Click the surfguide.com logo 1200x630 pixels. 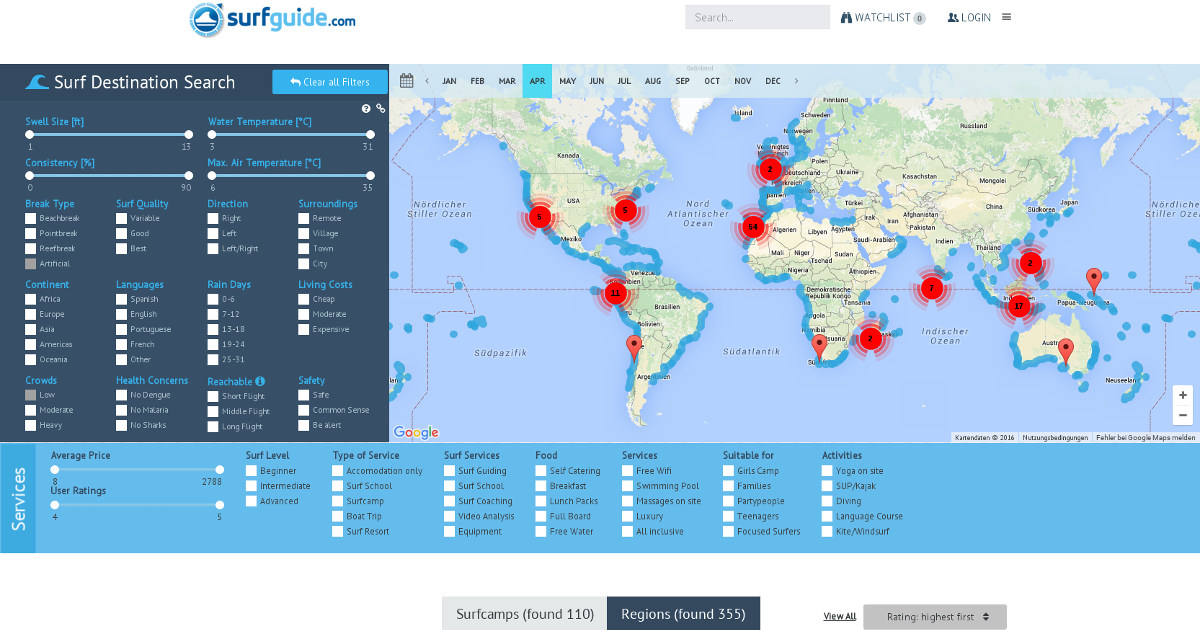(x=272, y=19)
